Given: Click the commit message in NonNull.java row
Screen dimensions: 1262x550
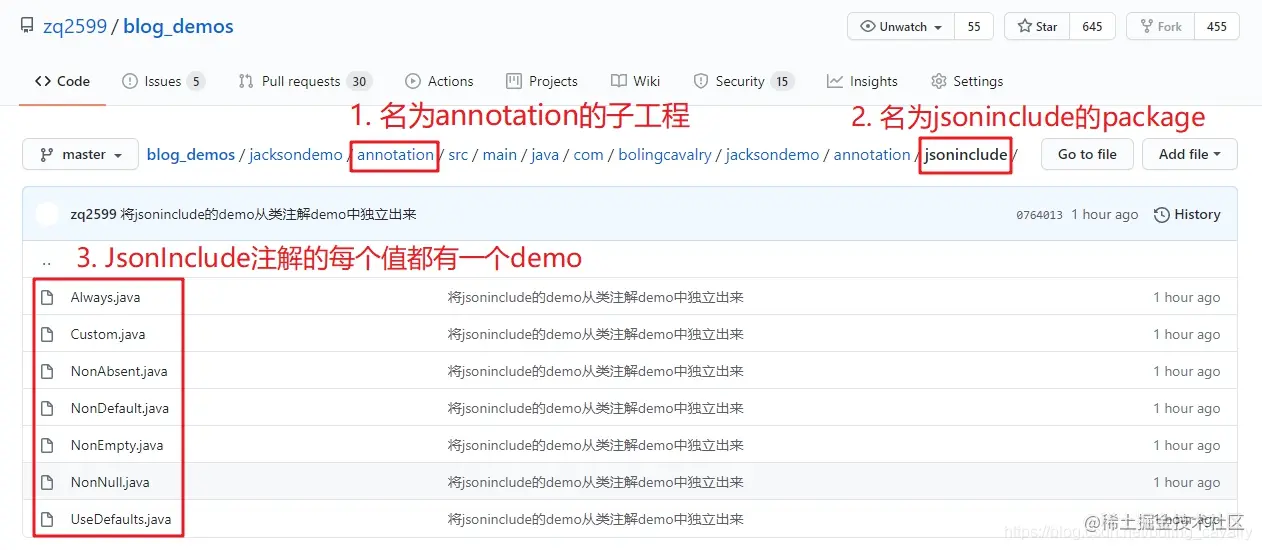Looking at the screenshot, I should point(595,482).
